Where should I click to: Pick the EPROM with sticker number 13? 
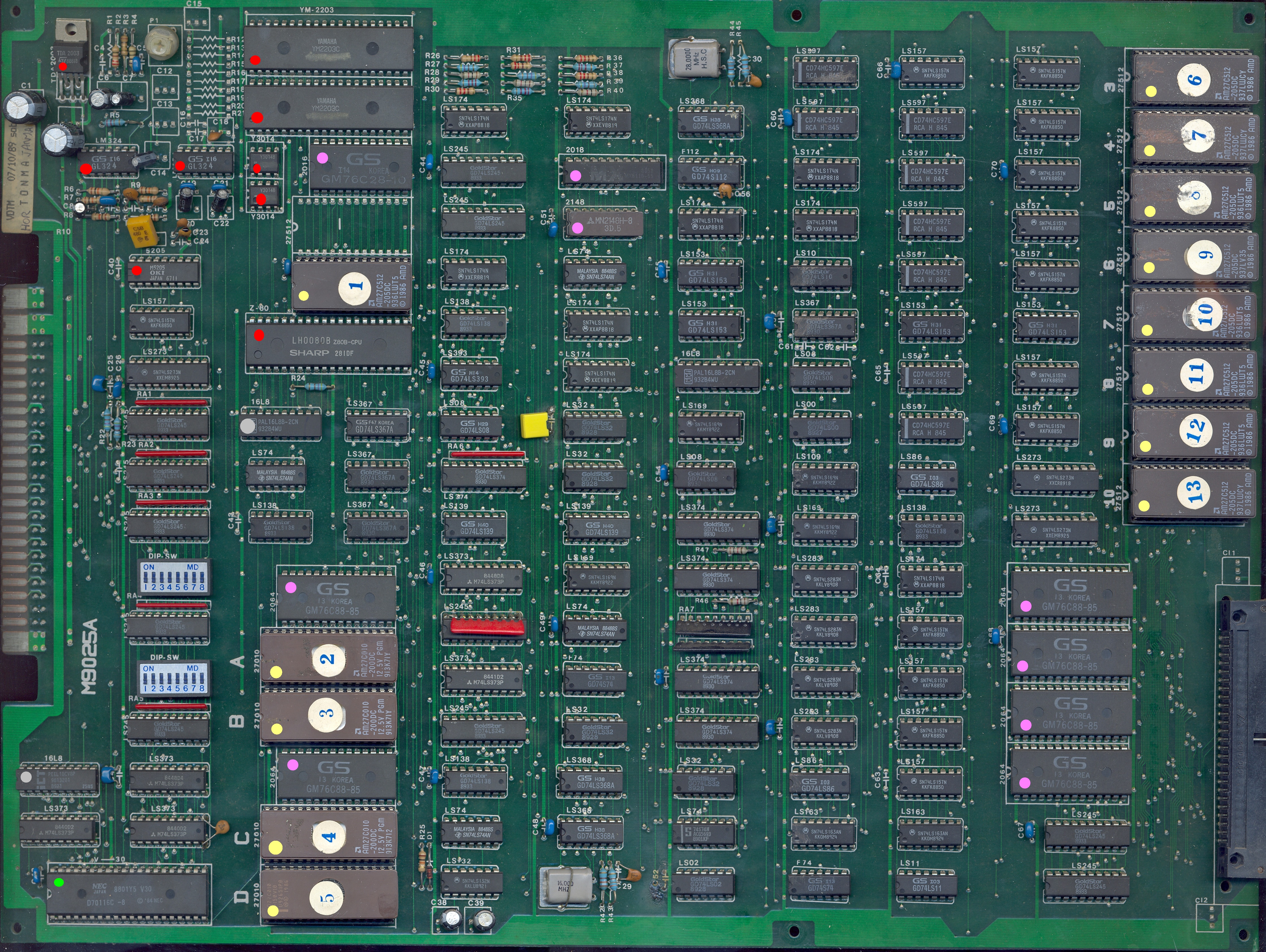(1193, 492)
